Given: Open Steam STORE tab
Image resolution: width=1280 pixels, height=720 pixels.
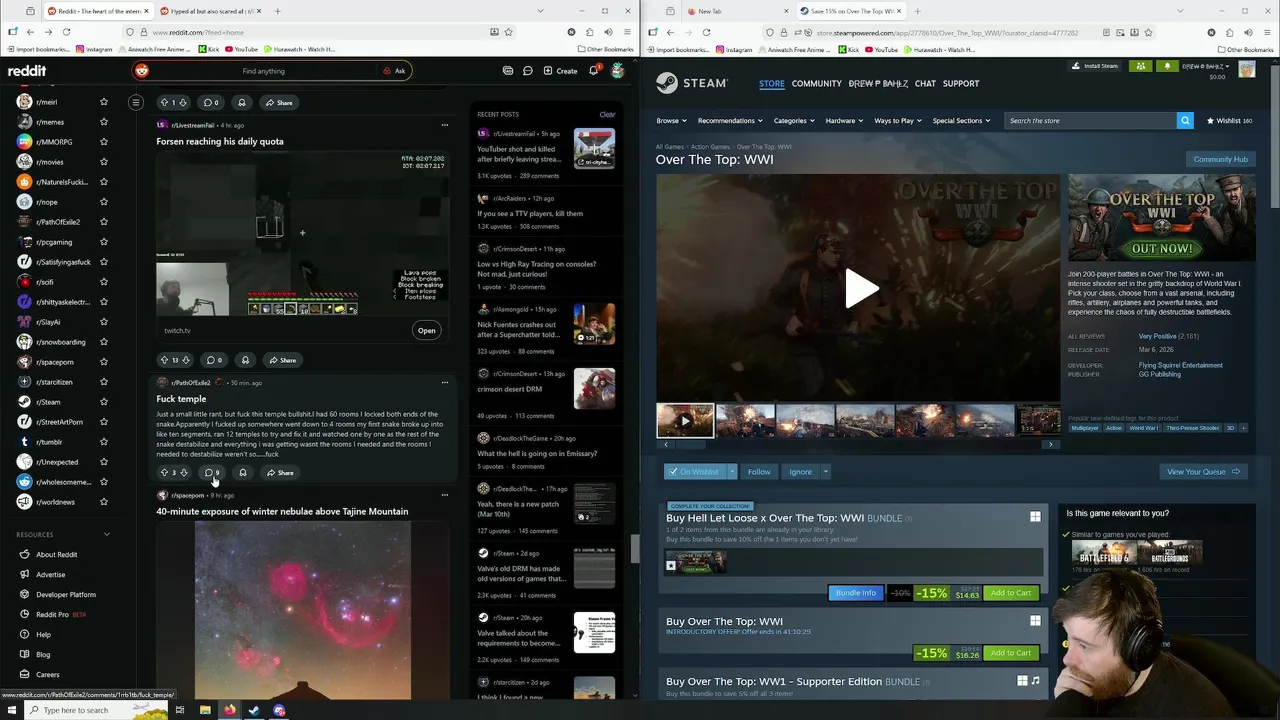Looking at the screenshot, I should click(772, 84).
